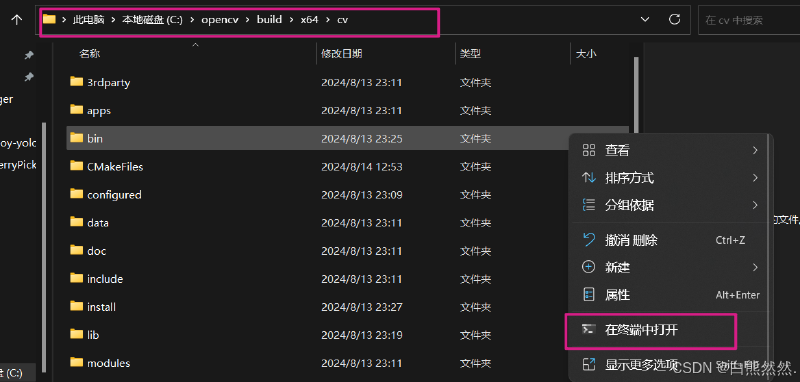
Task: Click the configured folder icon
Action: pyautogui.click(x=77, y=193)
